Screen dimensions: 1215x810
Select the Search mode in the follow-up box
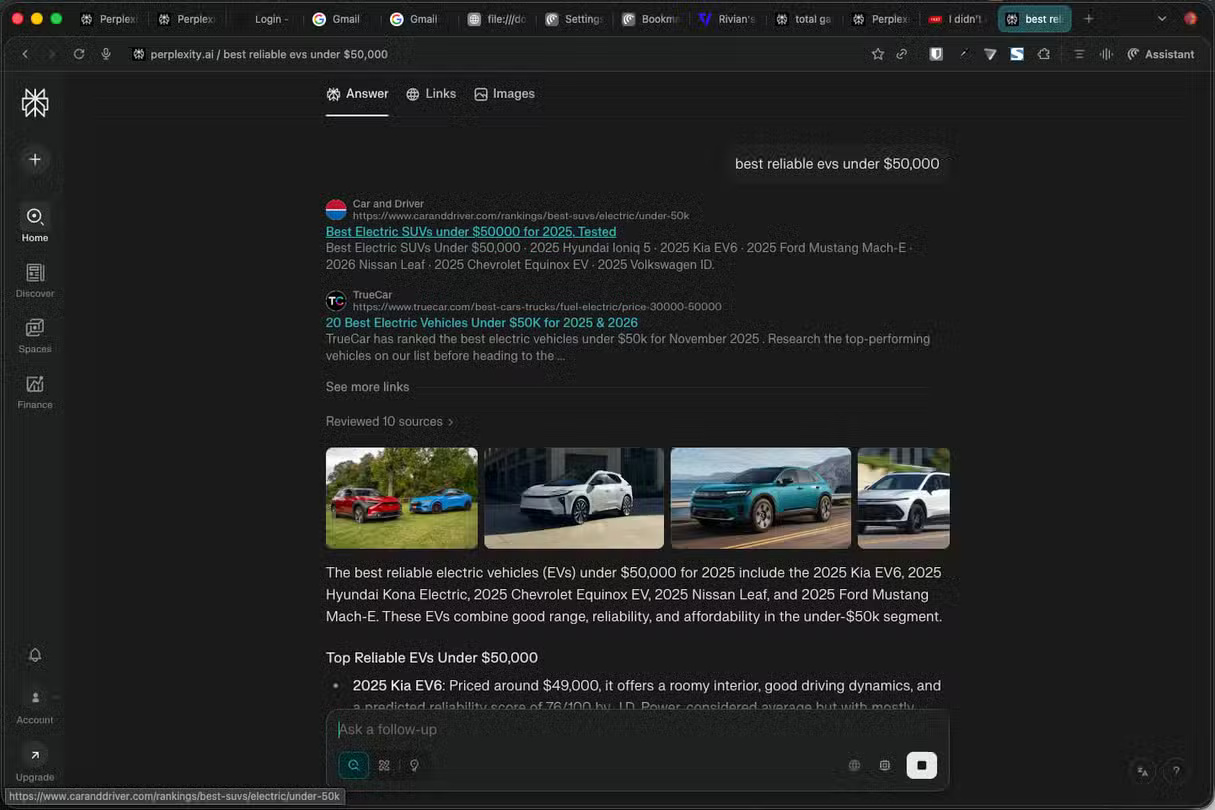tap(354, 765)
